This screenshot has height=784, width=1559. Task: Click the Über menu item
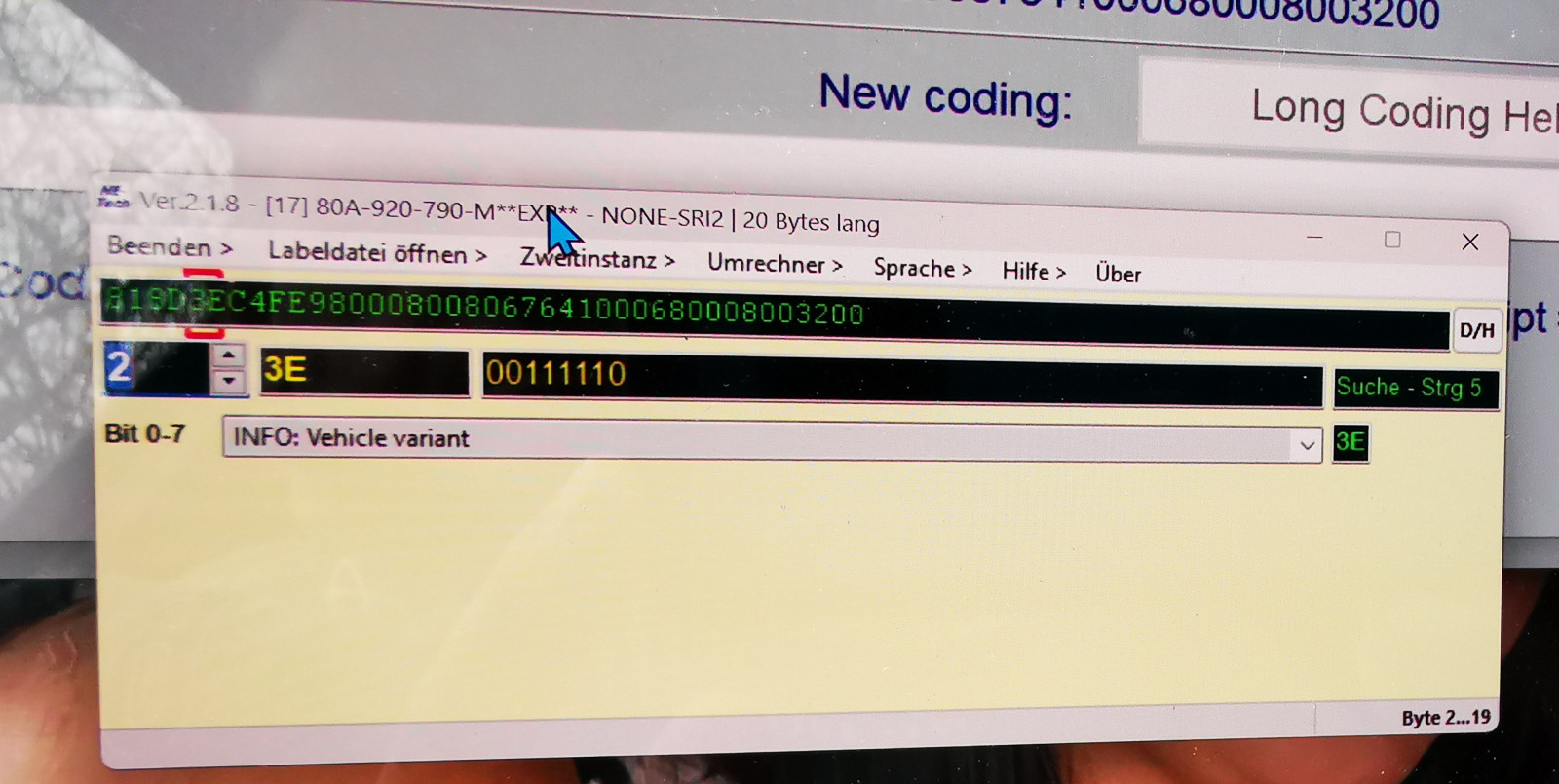(1118, 274)
